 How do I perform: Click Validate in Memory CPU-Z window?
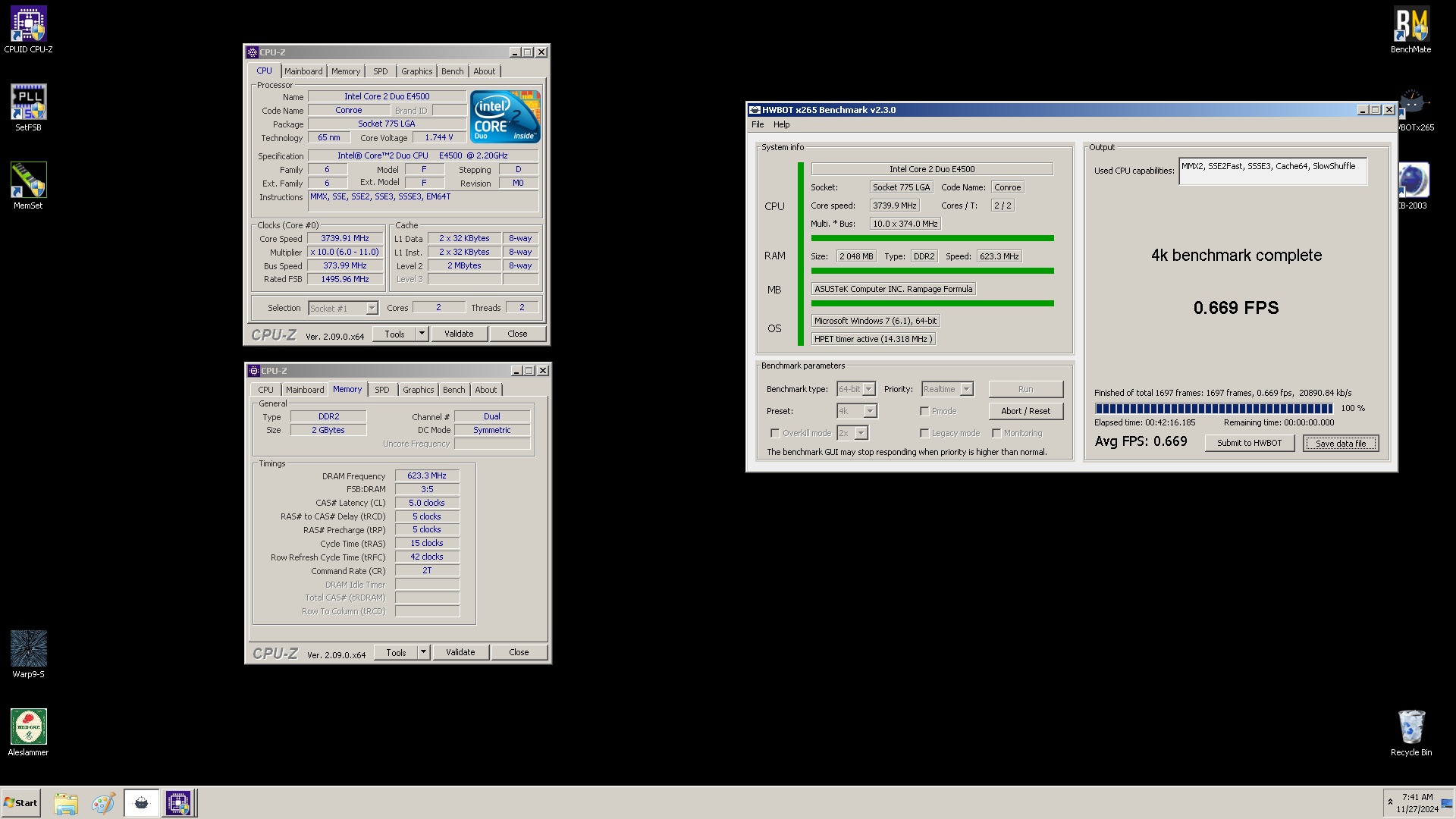click(x=460, y=652)
